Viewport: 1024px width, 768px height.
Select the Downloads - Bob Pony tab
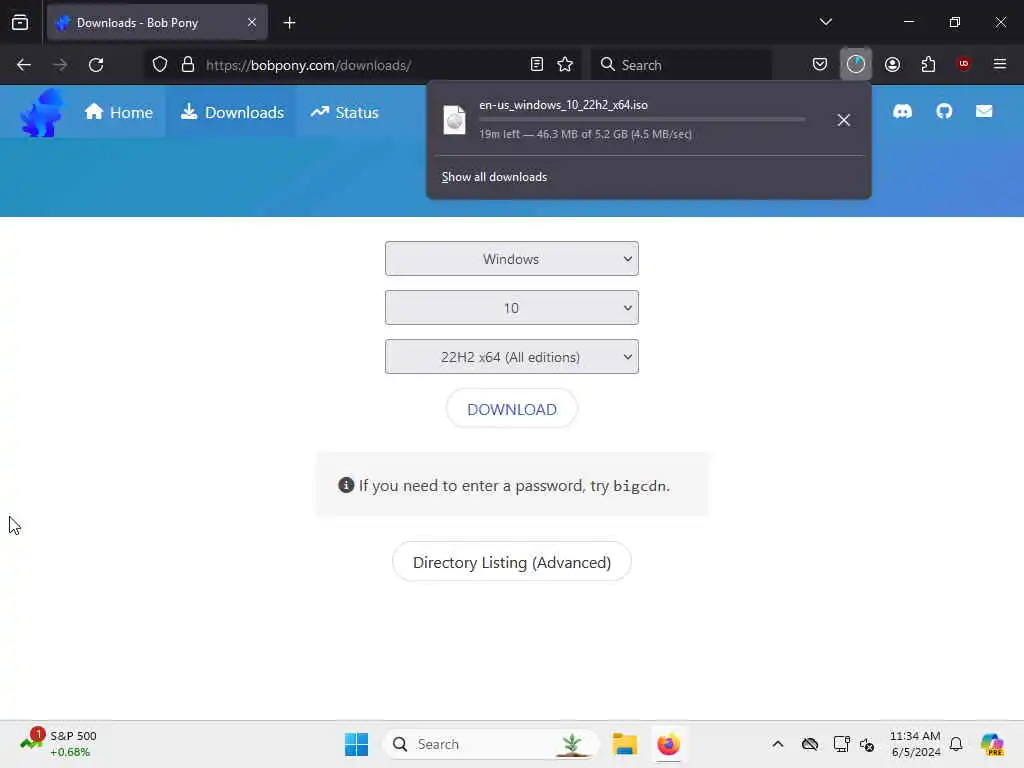point(157,23)
